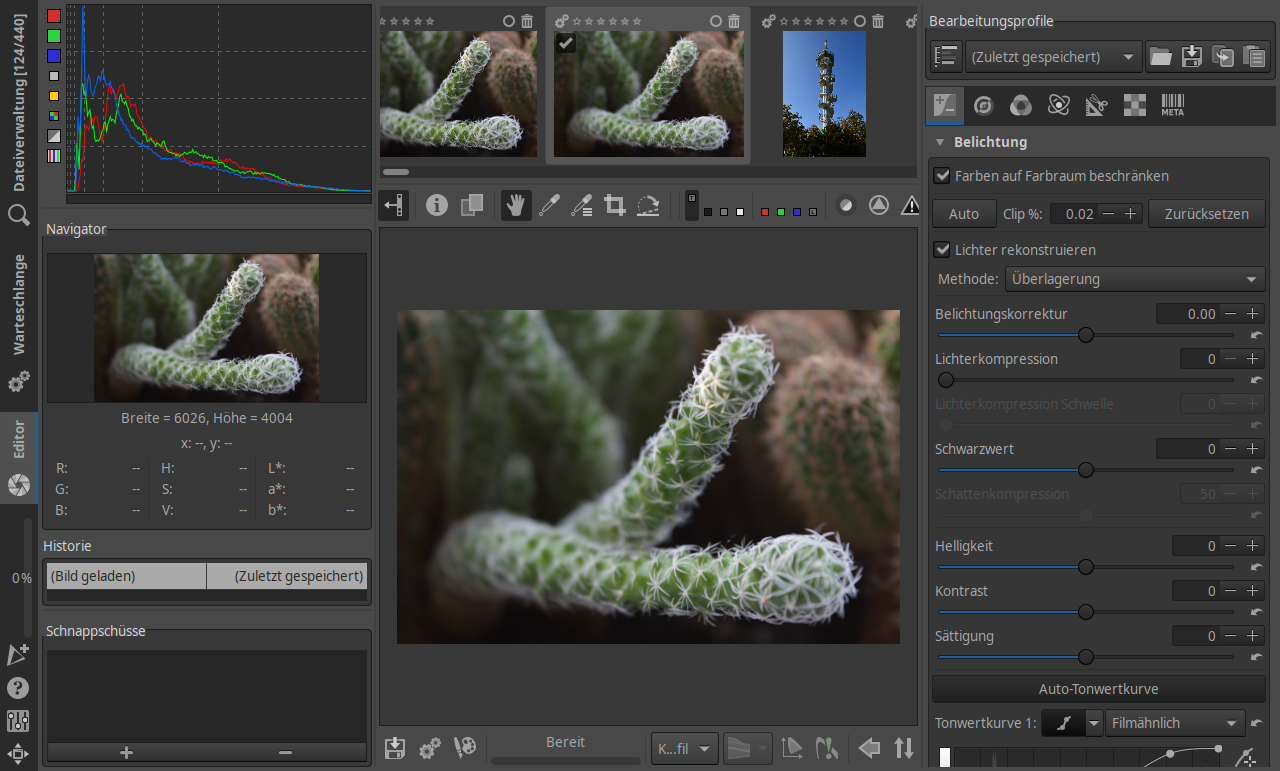Open the Raw tools tab
1280x771 pixels.
tap(1135, 105)
